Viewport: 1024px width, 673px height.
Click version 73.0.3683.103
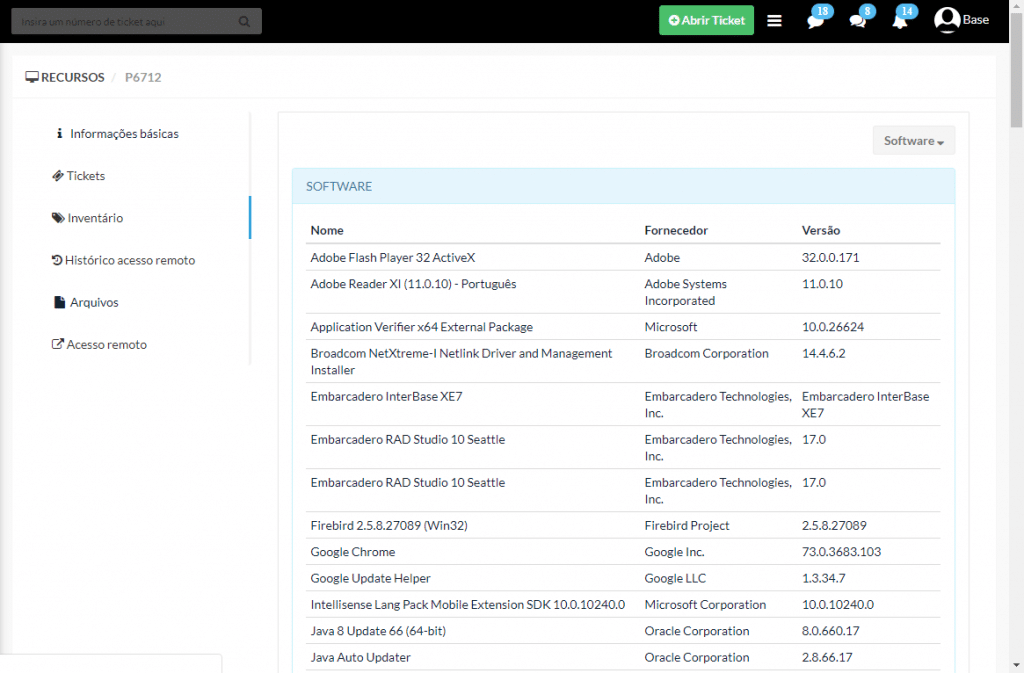click(841, 552)
